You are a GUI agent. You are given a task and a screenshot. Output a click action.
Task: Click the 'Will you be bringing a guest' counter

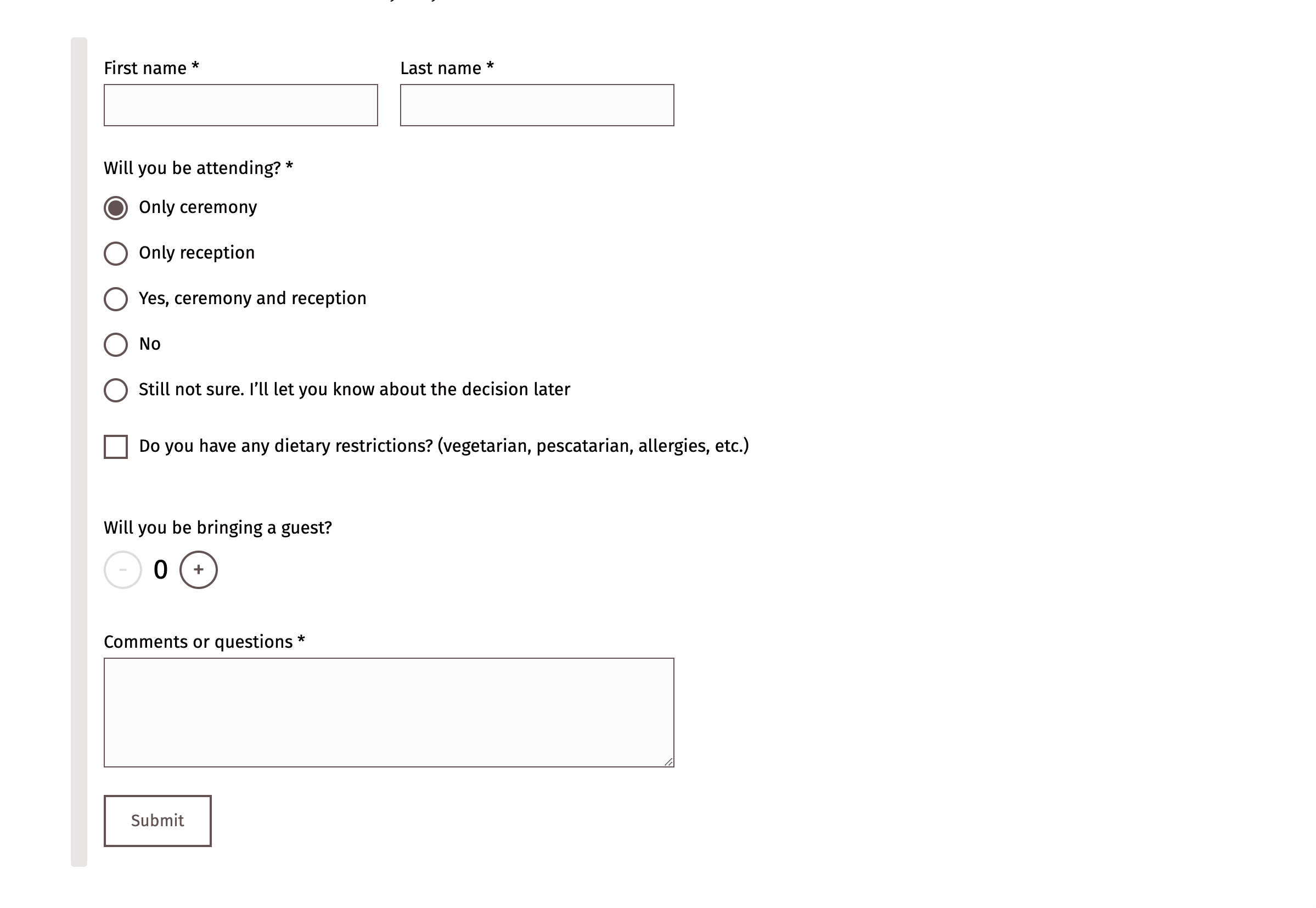(x=160, y=569)
